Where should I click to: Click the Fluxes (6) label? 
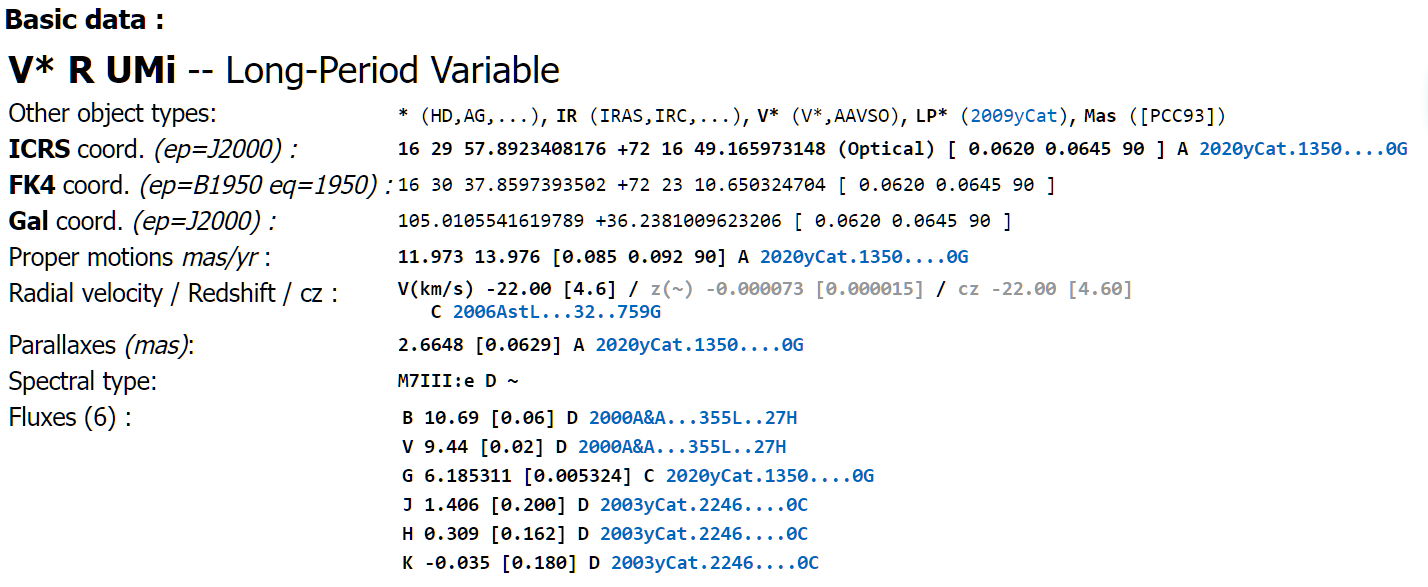(x=70, y=418)
